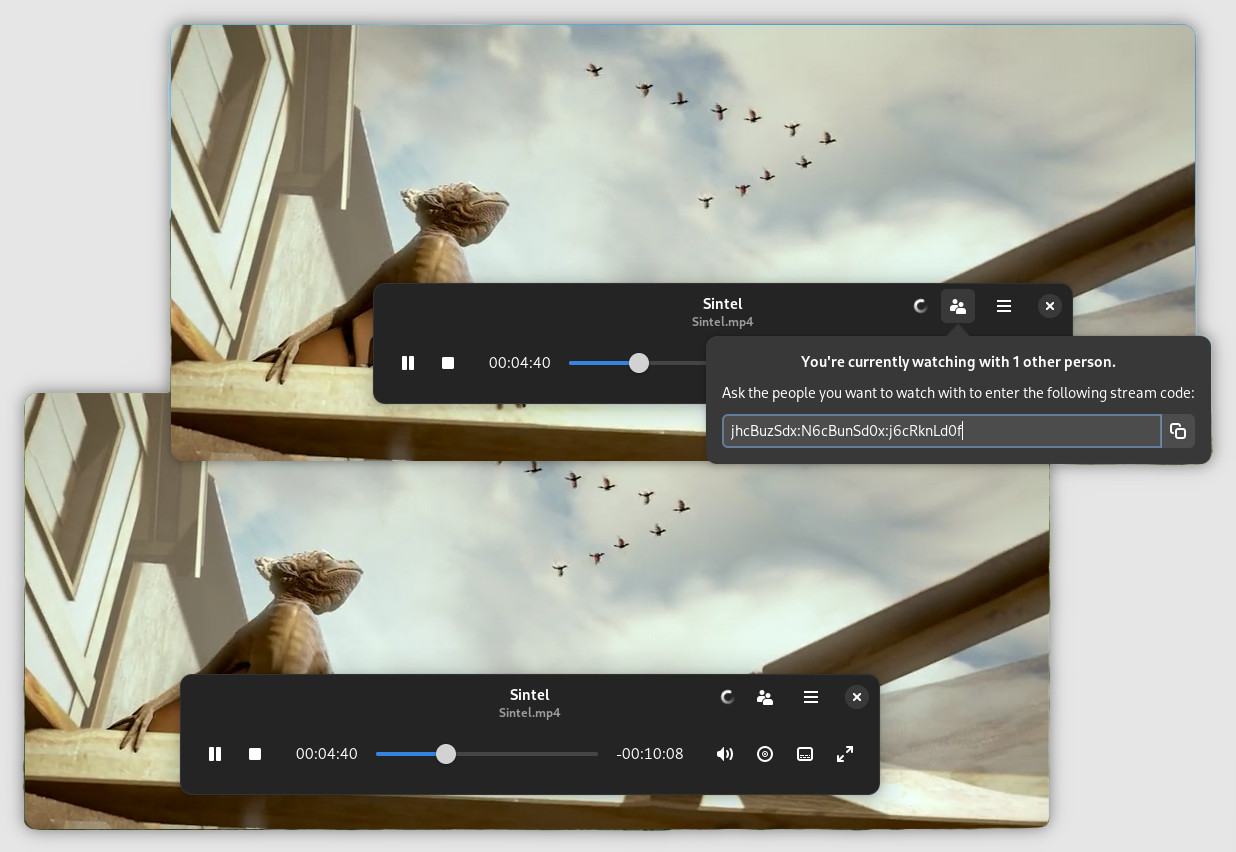Screen dimensions: 1236x852
Task: Close the front Sintel player controls
Action: pyautogui.click(x=857, y=697)
